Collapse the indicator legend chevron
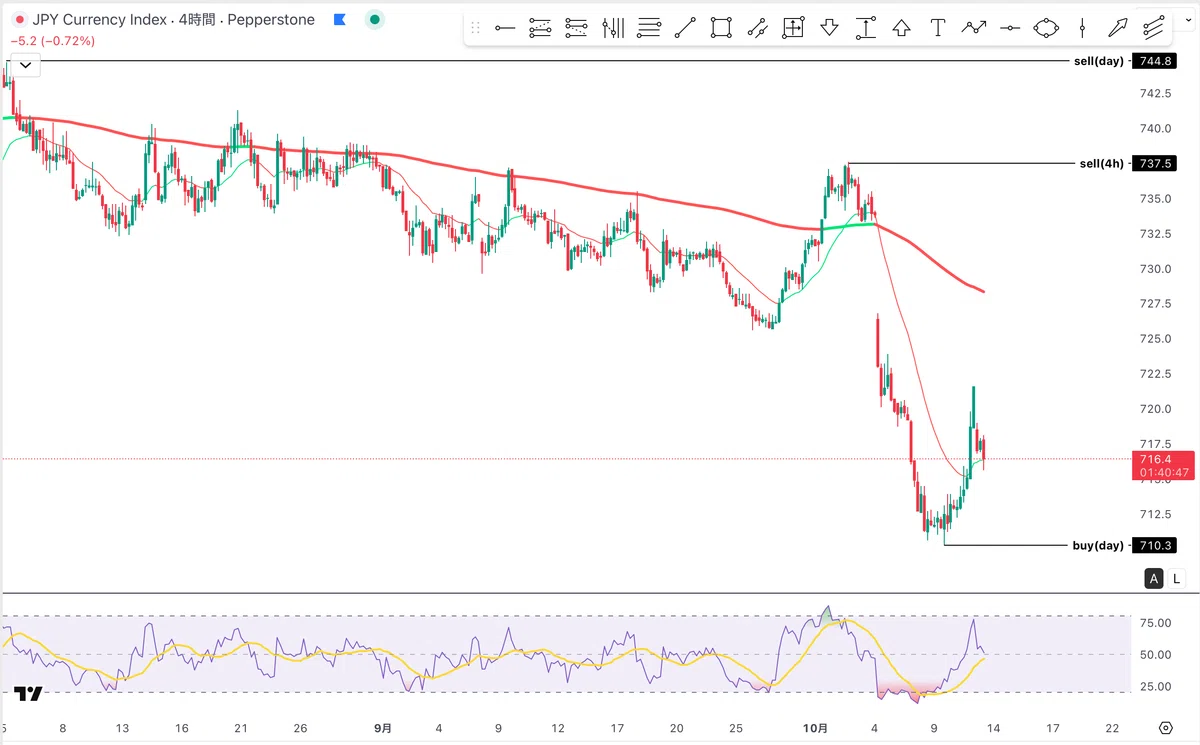The height and width of the screenshot is (745, 1200). (24, 66)
